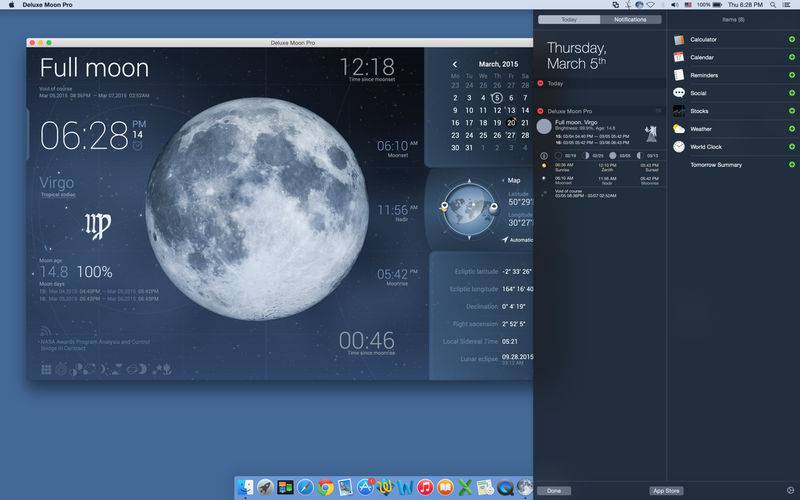
Task: Click the large full moon image
Action: 257,209
